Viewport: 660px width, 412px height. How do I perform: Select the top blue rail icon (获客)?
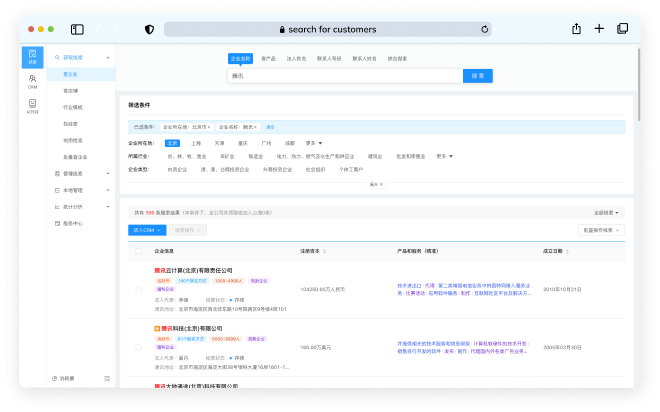click(32, 57)
